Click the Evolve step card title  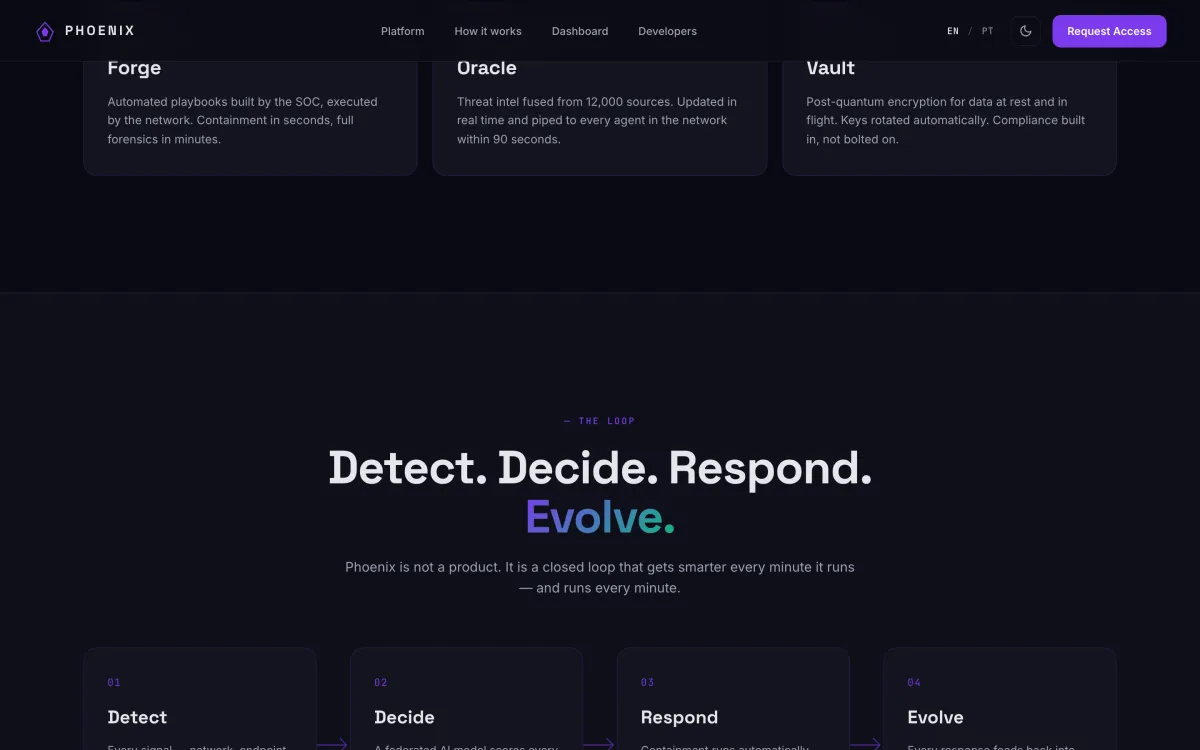935,717
